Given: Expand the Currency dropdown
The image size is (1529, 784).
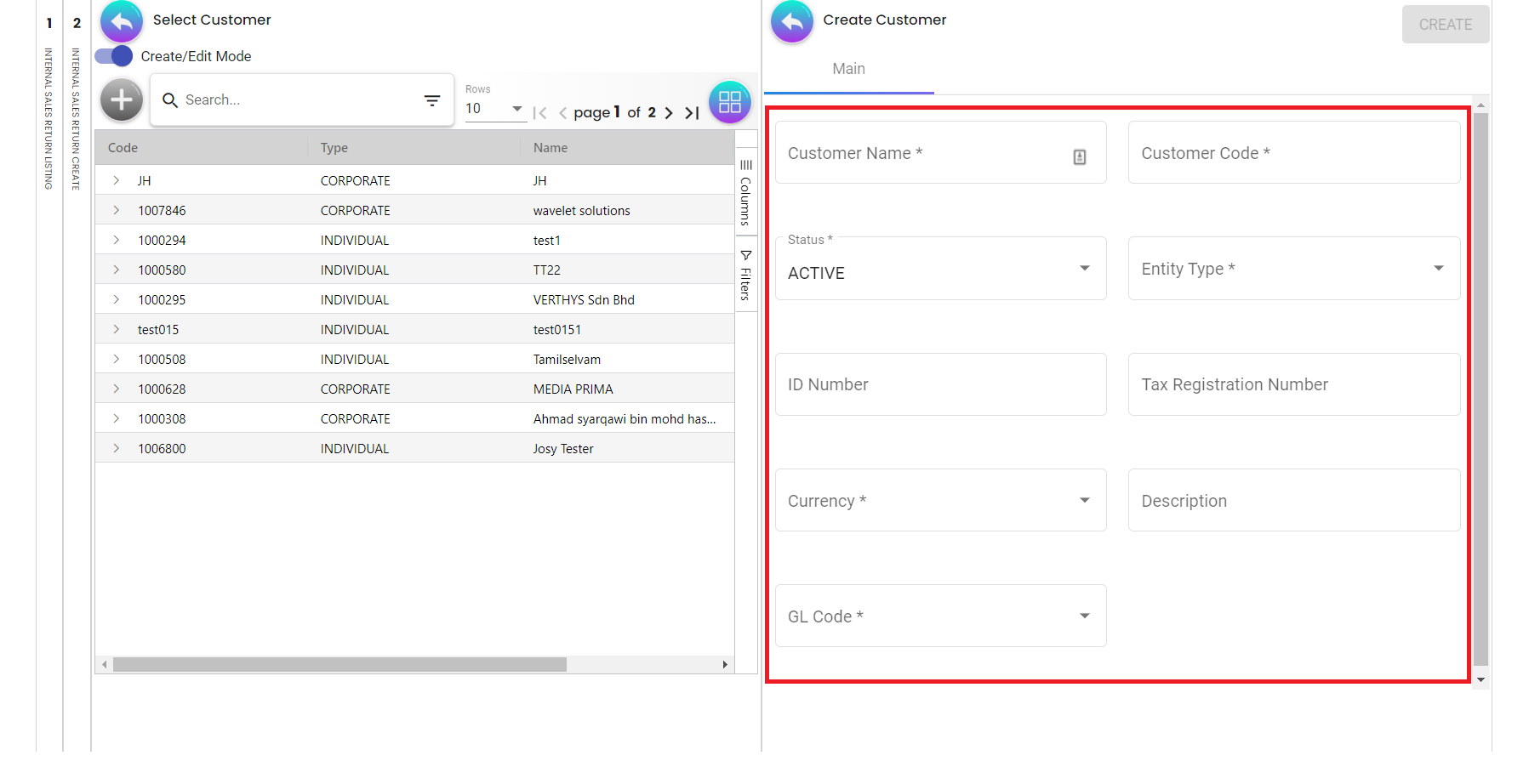Looking at the screenshot, I should [940, 500].
